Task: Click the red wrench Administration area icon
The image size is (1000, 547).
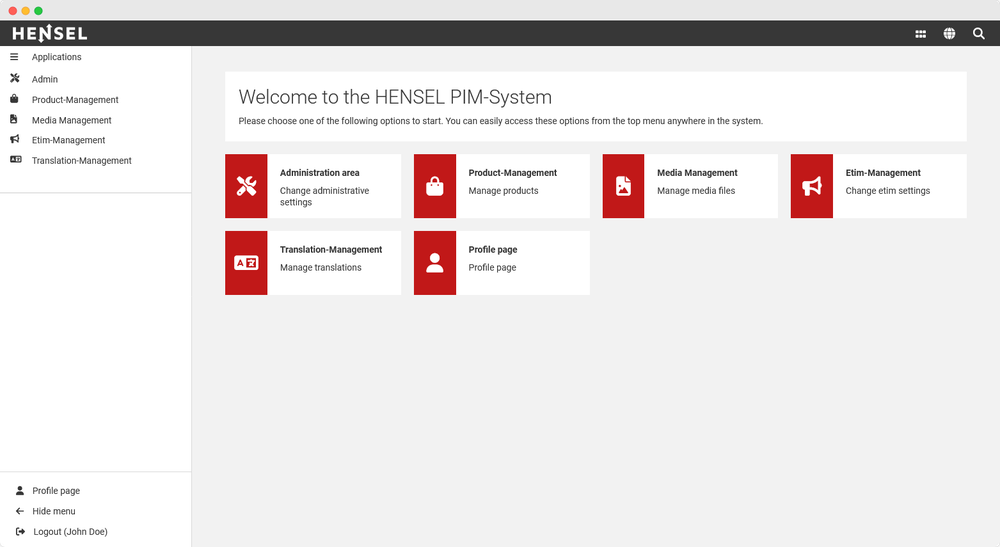Action: pos(246,186)
